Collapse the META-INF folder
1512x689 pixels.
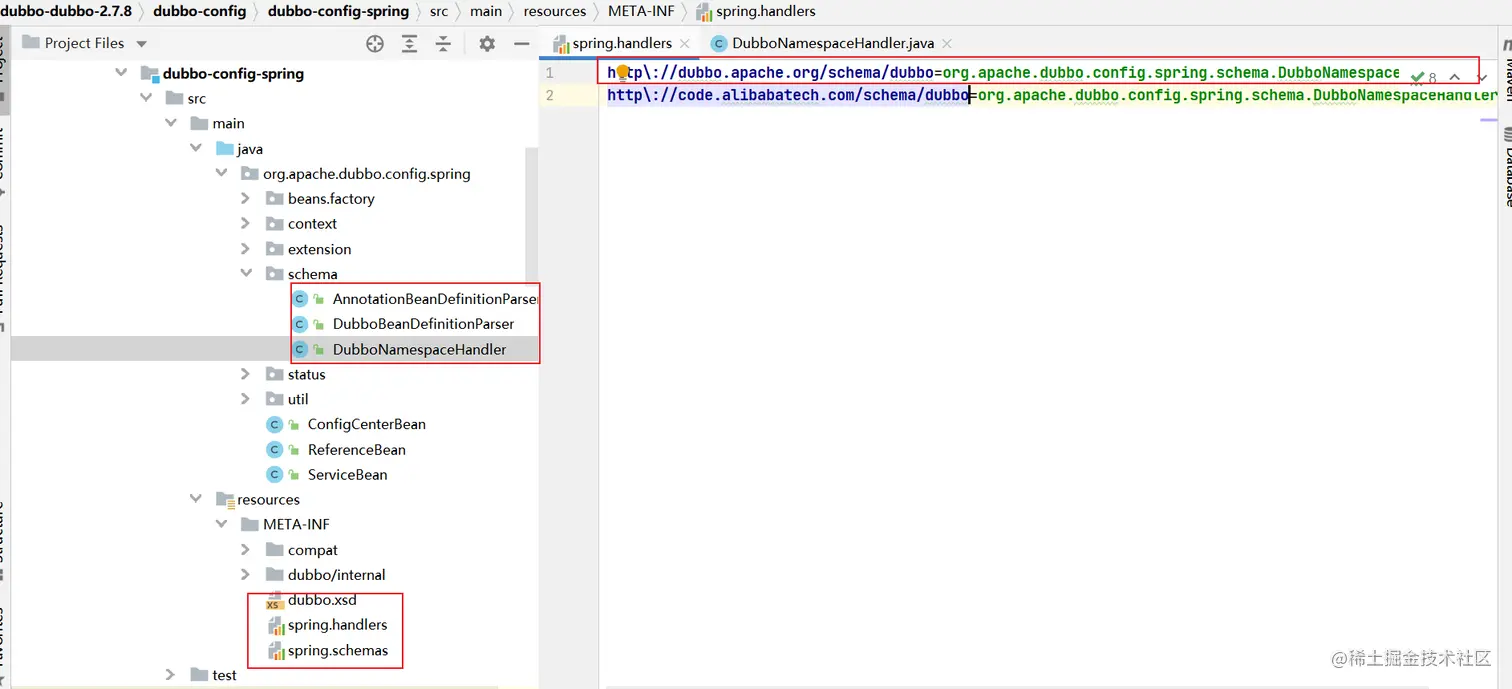pyautogui.click(x=221, y=524)
